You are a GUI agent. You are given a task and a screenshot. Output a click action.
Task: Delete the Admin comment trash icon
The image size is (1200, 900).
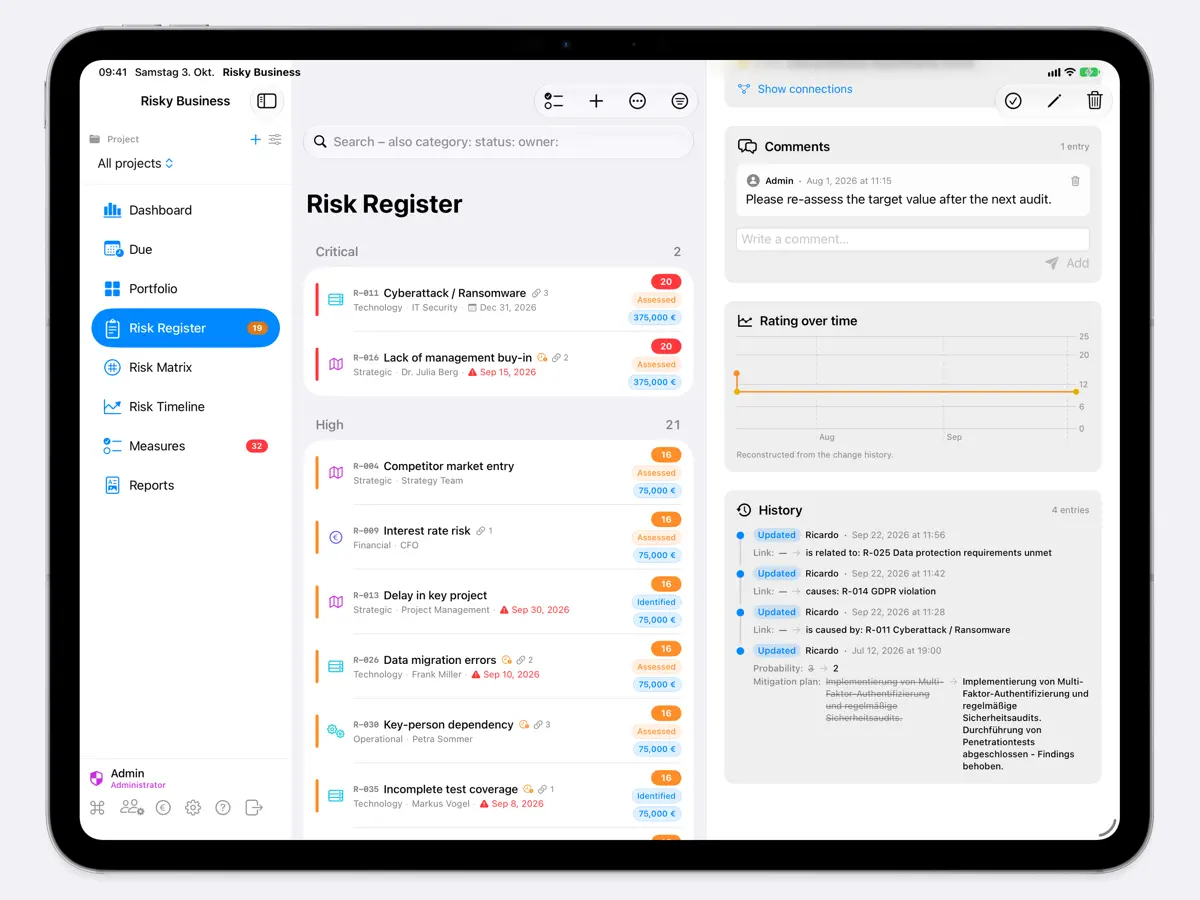[x=1075, y=181]
